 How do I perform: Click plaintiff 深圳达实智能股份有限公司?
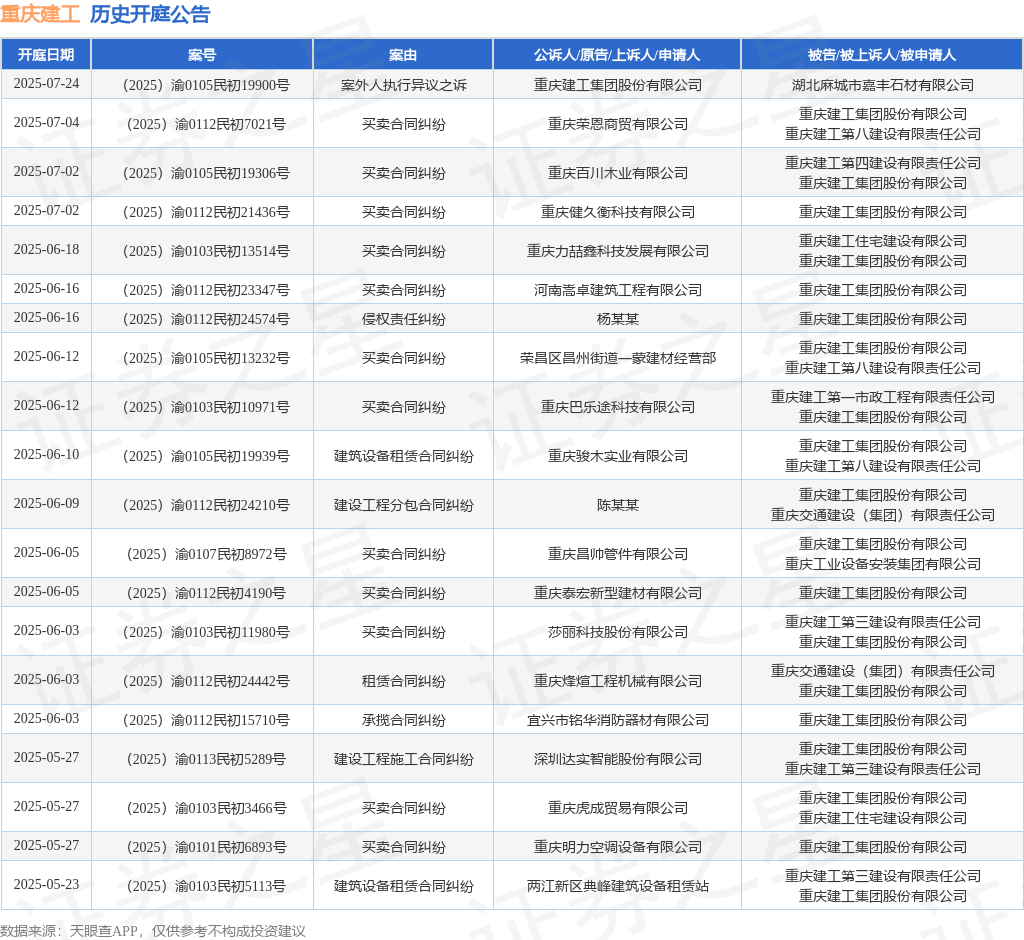click(x=618, y=759)
